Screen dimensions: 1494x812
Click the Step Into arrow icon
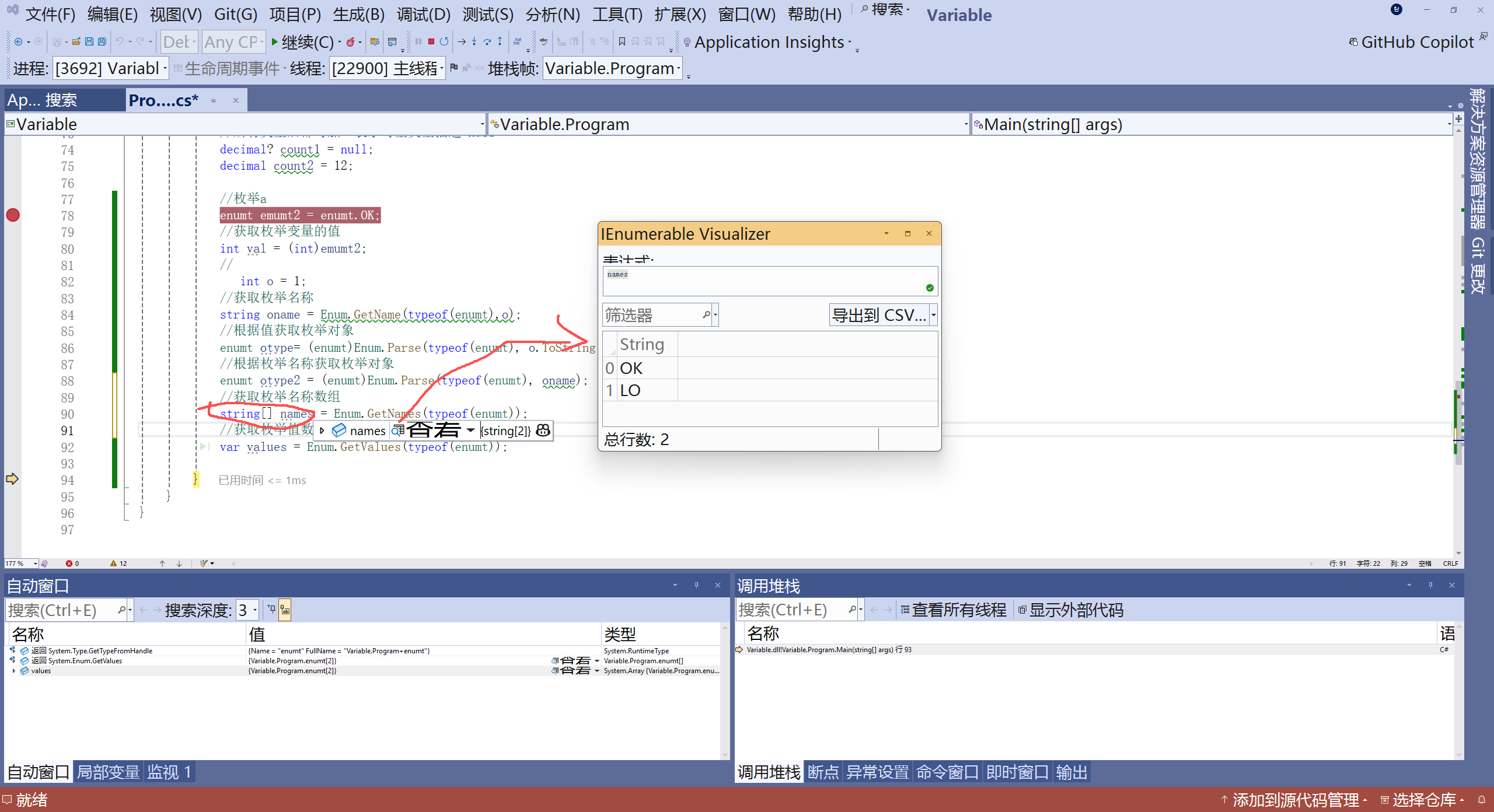tap(474, 41)
